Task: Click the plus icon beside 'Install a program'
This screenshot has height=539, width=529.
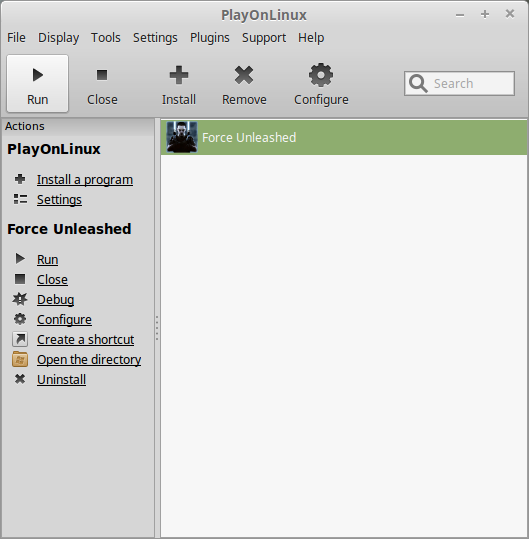Action: (20, 179)
